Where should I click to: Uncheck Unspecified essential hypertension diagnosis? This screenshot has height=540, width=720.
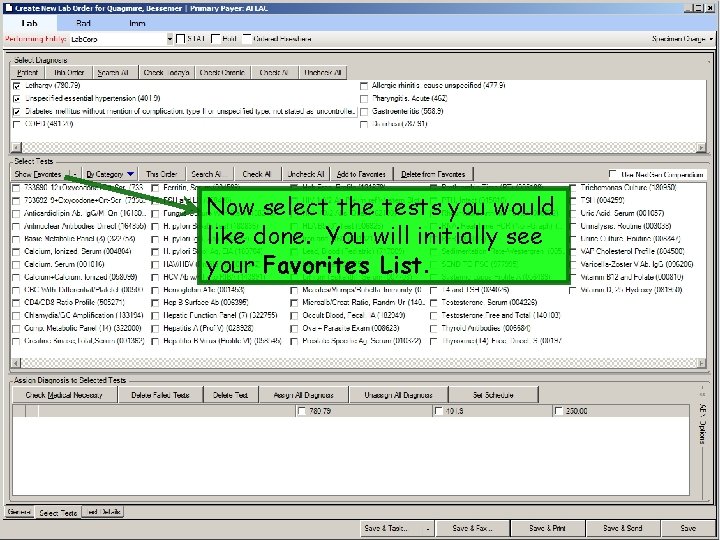(17, 99)
